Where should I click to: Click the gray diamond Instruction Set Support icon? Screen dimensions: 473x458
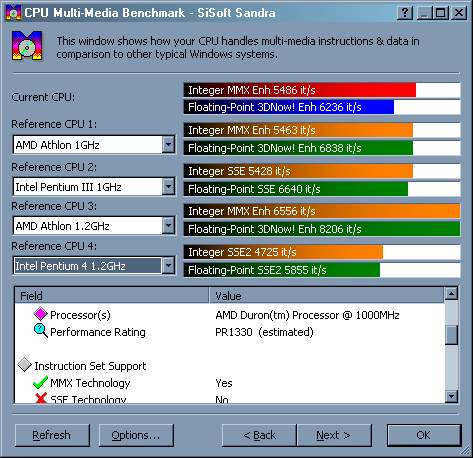(x=25, y=365)
